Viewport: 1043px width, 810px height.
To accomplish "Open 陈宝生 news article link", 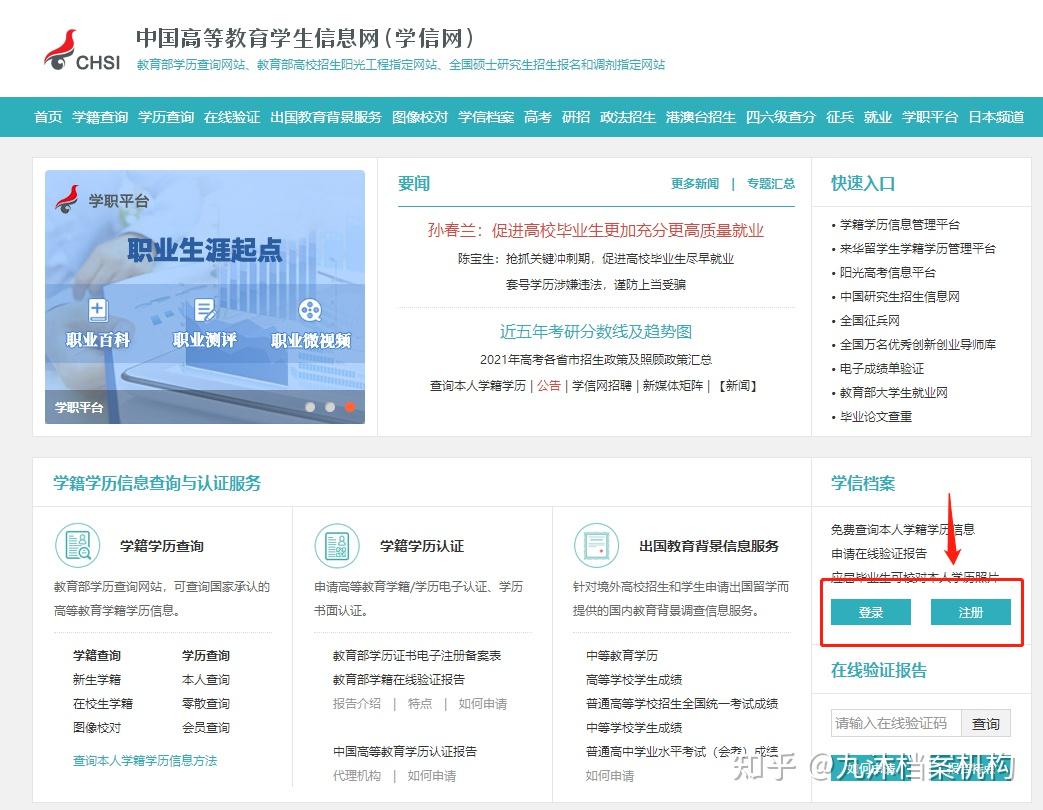I will click(596, 259).
